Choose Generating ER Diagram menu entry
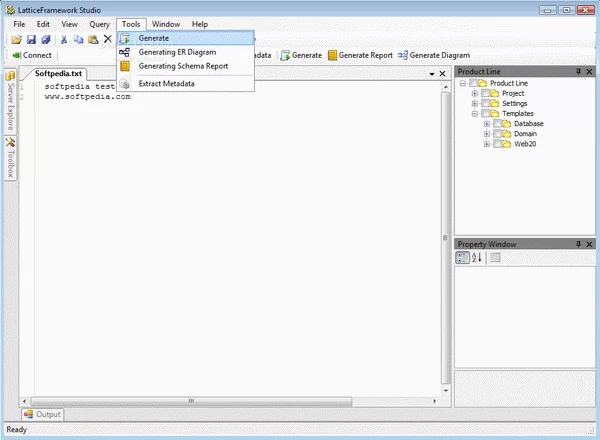 tap(186, 52)
